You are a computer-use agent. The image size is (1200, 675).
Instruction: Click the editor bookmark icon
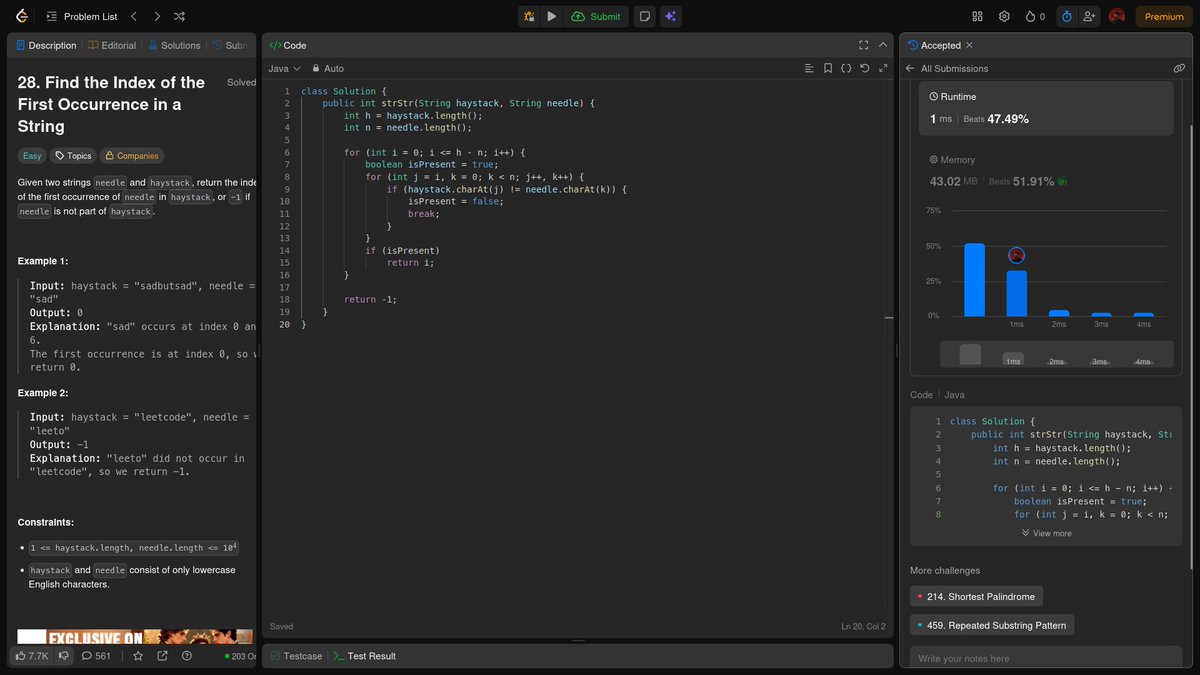828,68
